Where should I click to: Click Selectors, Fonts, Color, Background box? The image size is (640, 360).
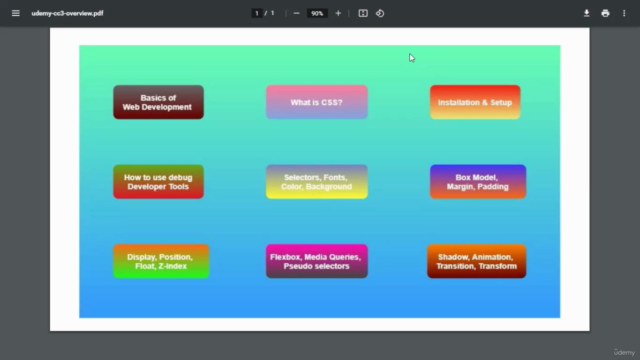coord(317,182)
